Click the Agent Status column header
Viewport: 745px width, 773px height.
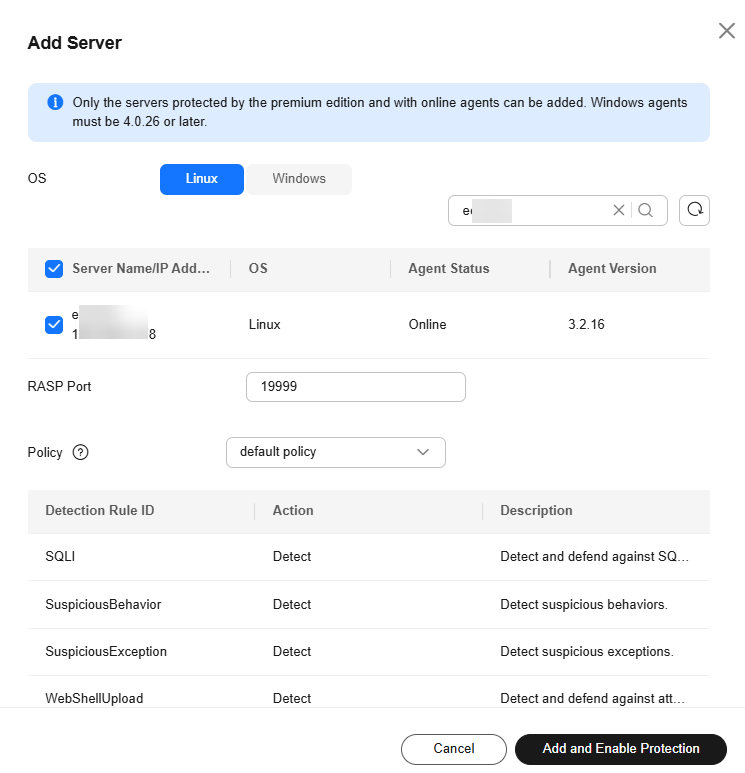pos(449,269)
